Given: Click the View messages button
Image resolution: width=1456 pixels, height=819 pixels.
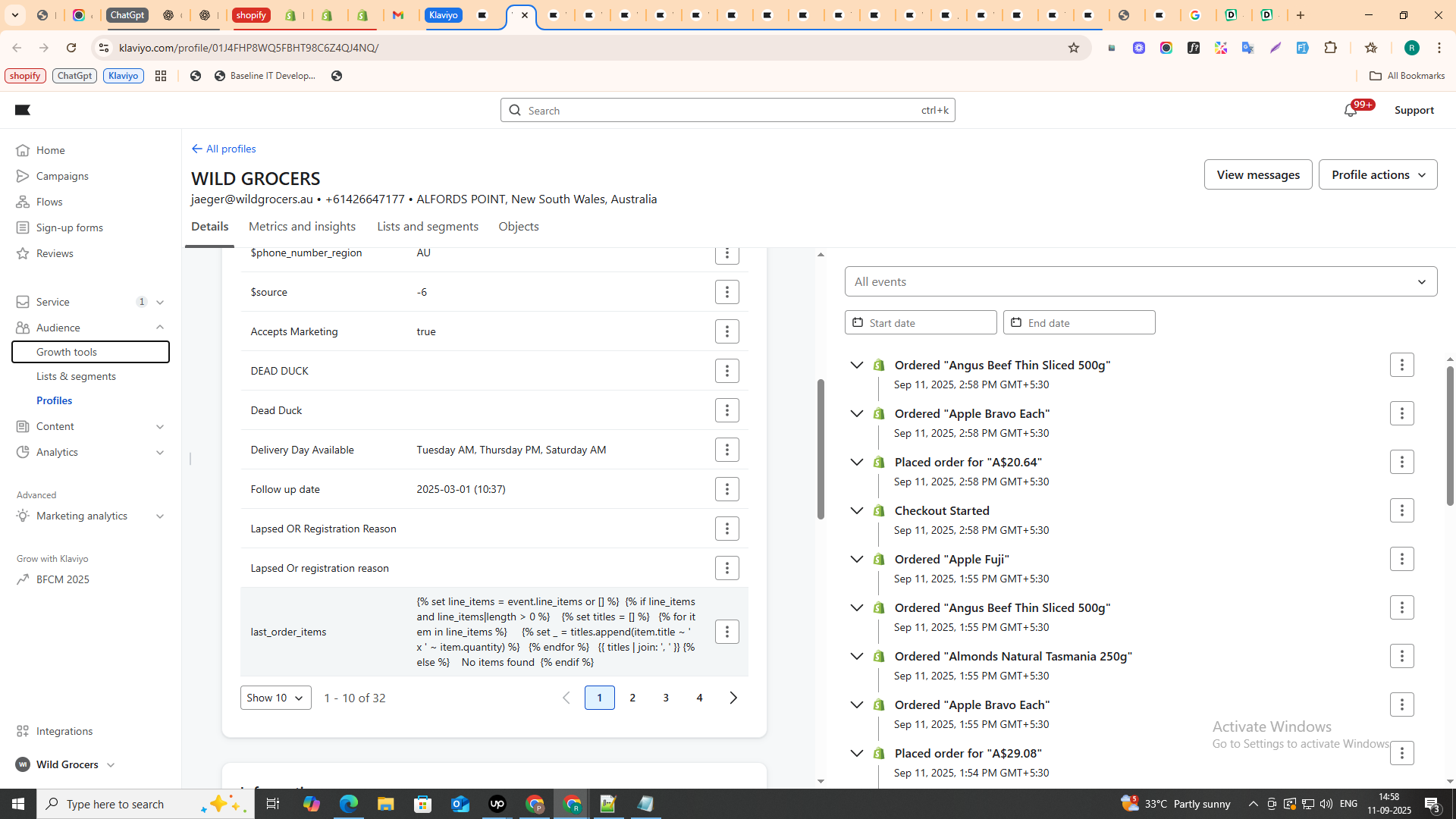Looking at the screenshot, I should pyautogui.click(x=1257, y=174).
